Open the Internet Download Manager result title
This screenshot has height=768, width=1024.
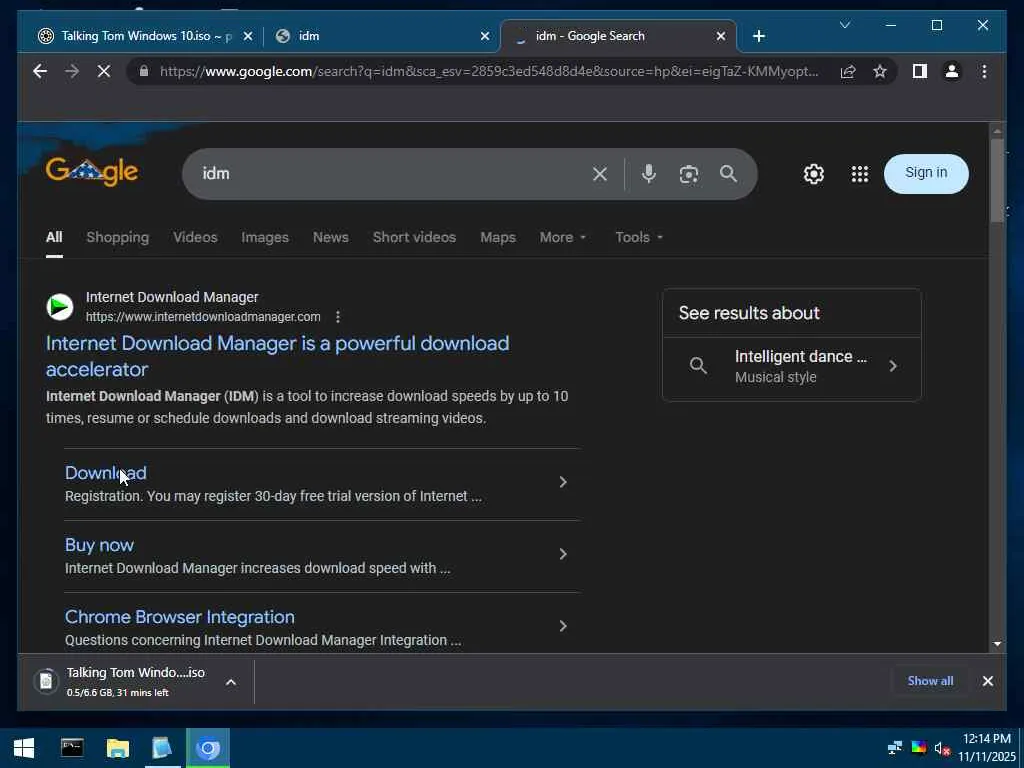point(277,356)
